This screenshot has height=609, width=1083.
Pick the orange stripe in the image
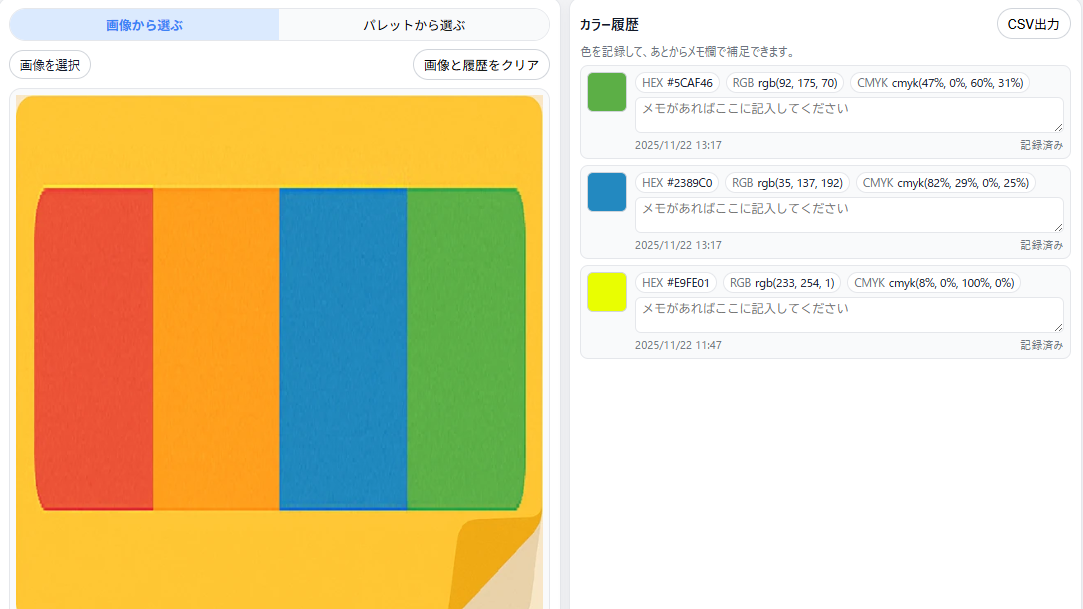coord(216,348)
